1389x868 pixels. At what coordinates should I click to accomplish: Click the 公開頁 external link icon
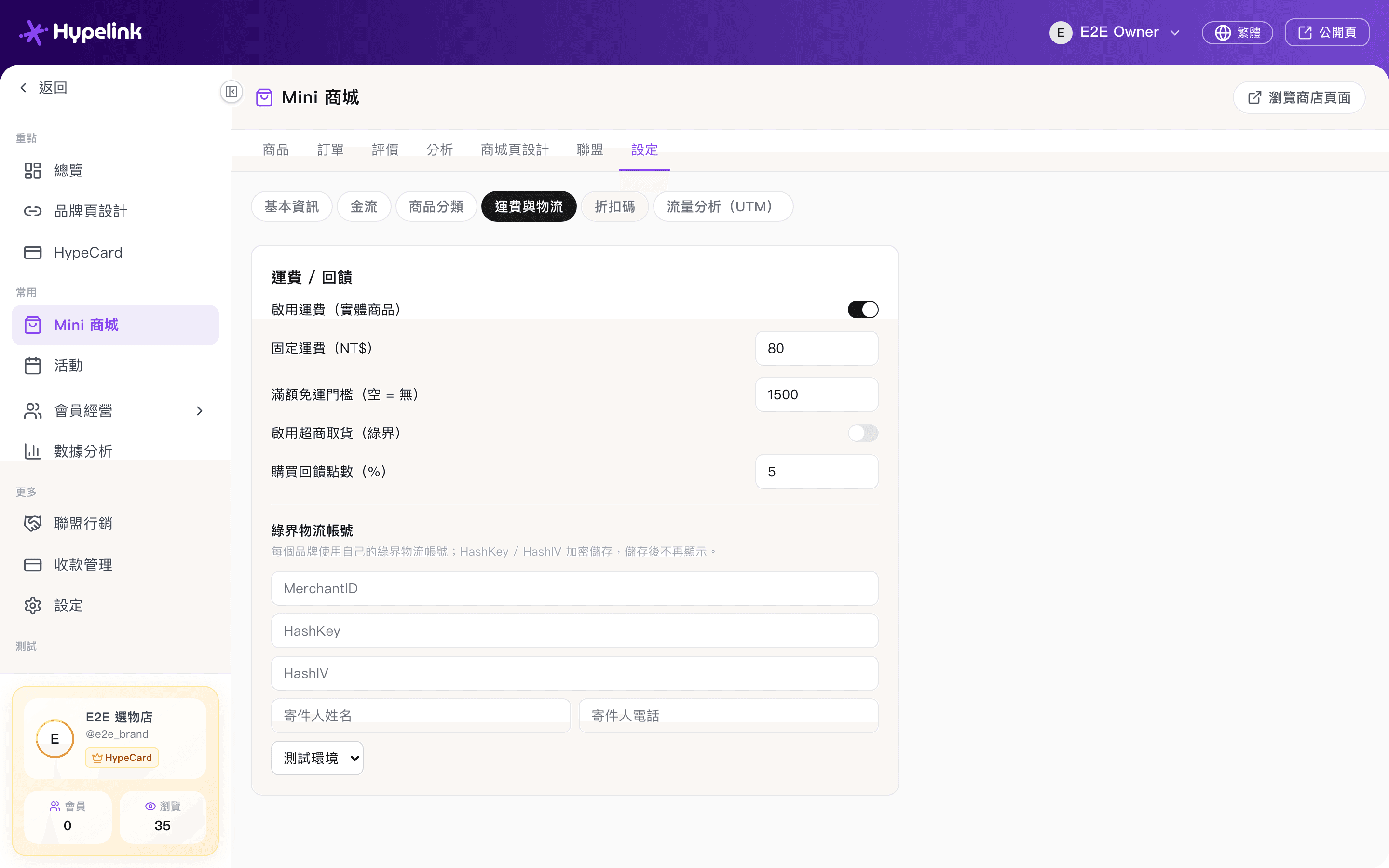click(x=1305, y=33)
